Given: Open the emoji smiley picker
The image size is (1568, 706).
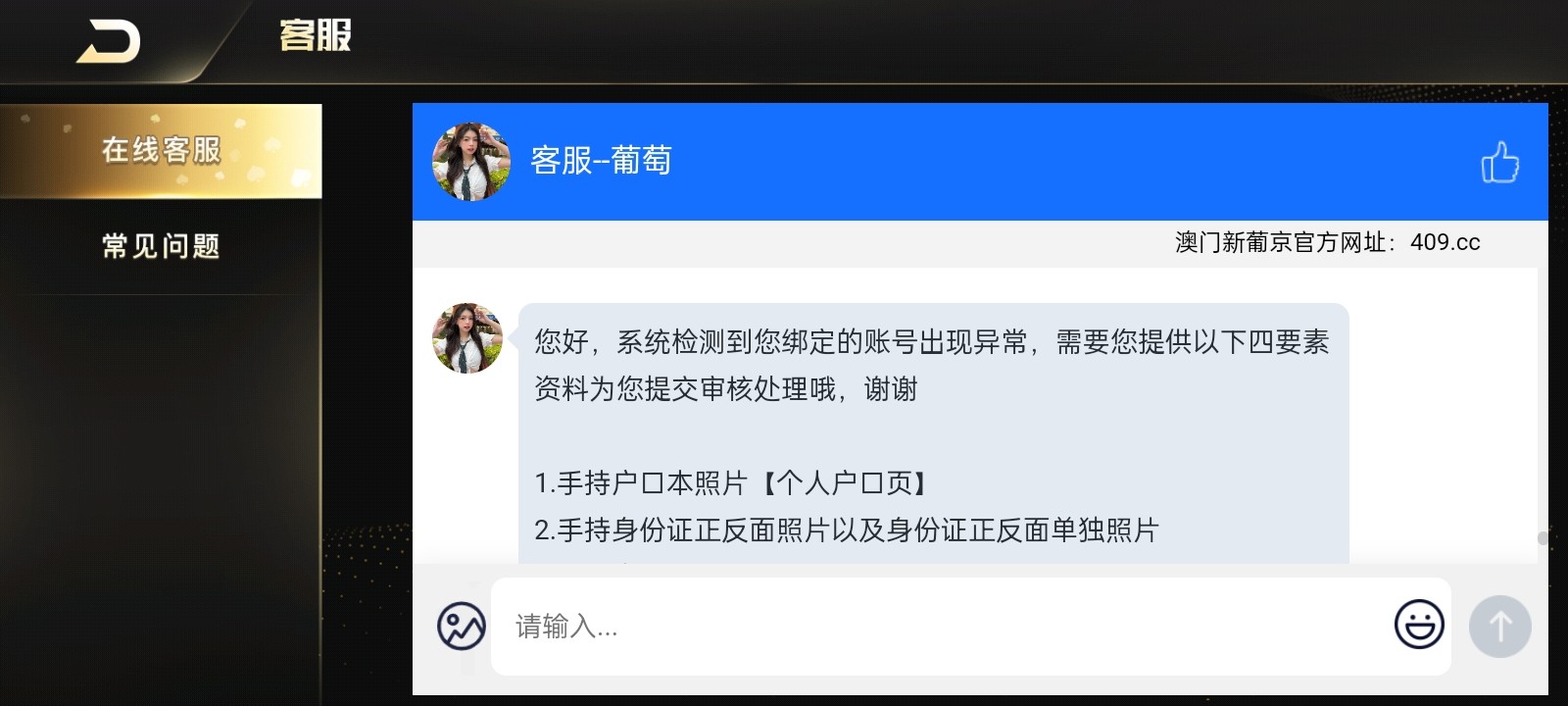Looking at the screenshot, I should point(1419,625).
